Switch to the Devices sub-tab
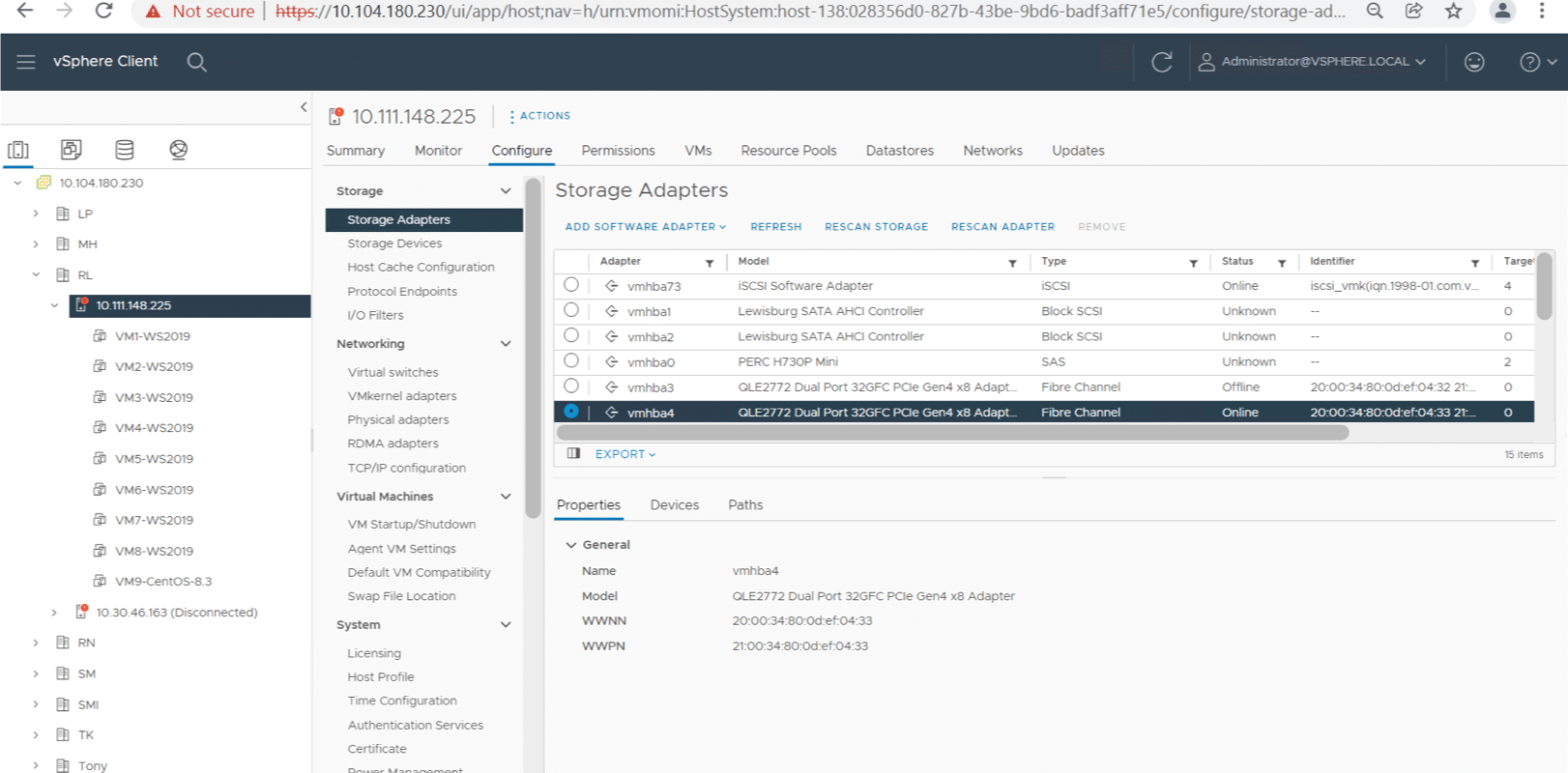This screenshot has height=773, width=1568. click(675, 505)
